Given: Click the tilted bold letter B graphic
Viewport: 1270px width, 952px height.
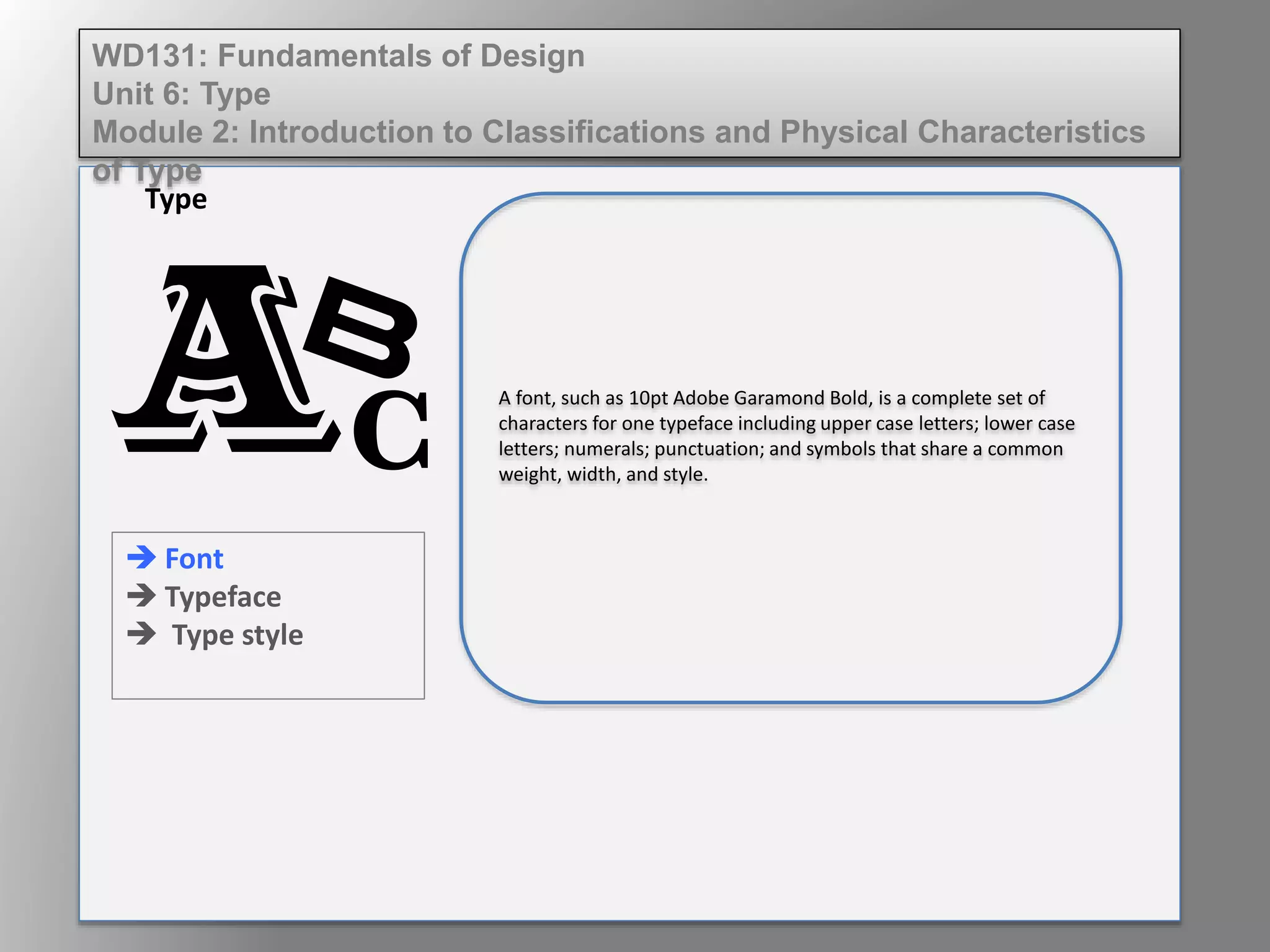Looking at the screenshot, I should [x=363, y=328].
